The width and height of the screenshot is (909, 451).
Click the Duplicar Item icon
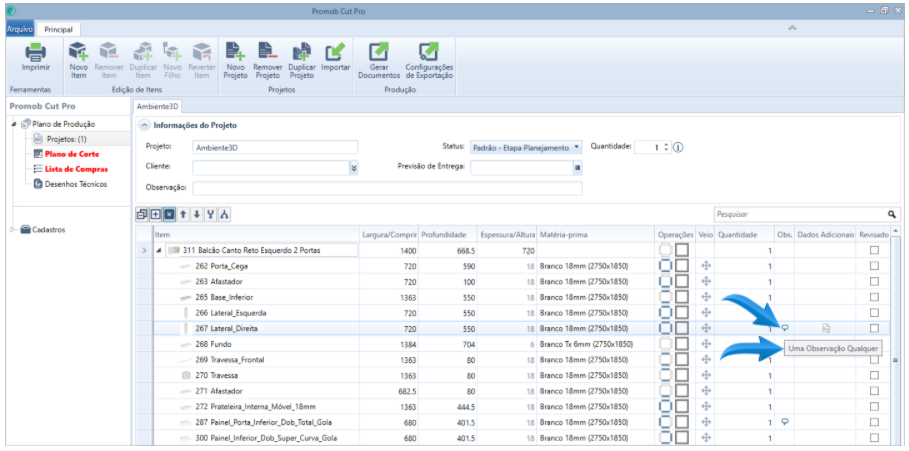coord(142,52)
